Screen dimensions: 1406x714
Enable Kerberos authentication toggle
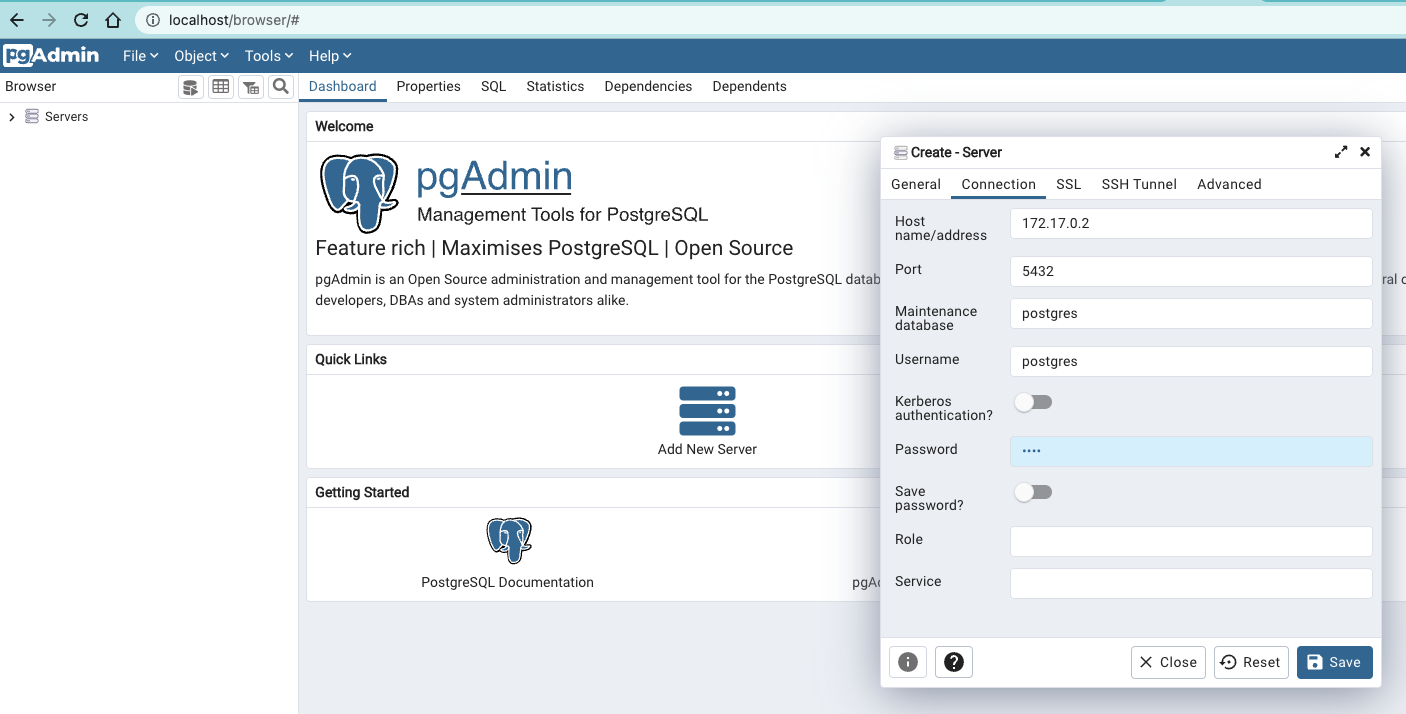[1033, 402]
